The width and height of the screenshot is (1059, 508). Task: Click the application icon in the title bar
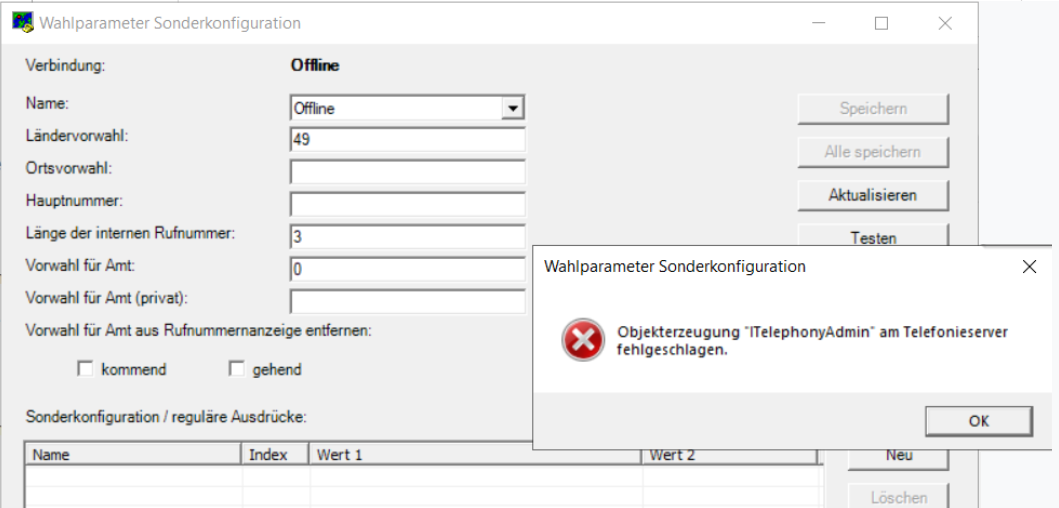tap(23, 23)
